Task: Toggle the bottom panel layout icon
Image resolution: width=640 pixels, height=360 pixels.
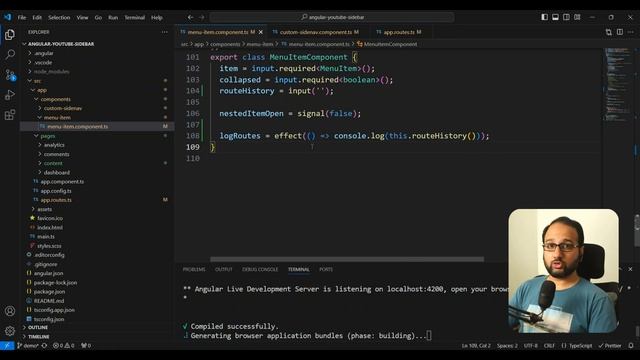Action: [556, 17]
